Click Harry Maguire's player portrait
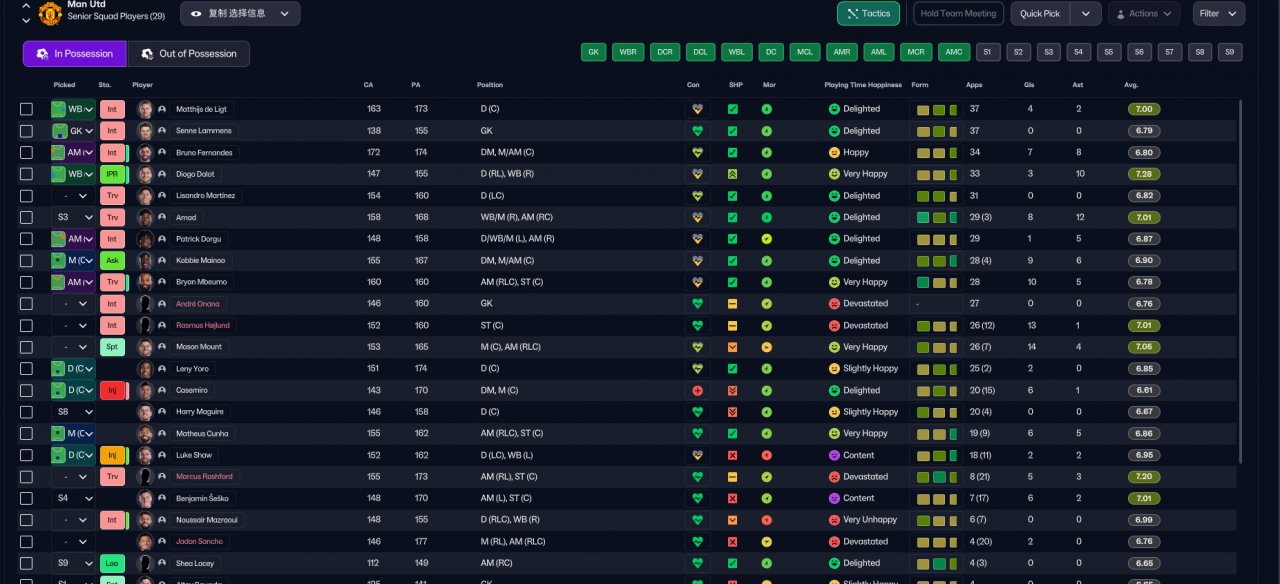 [145, 412]
